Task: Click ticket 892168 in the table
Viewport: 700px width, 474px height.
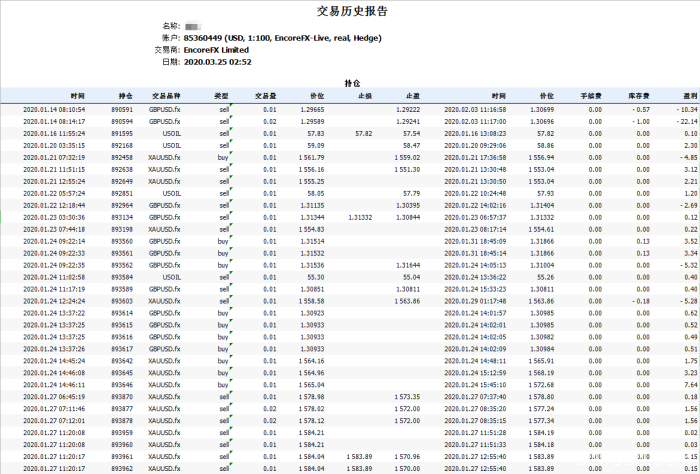Action: click(x=122, y=146)
